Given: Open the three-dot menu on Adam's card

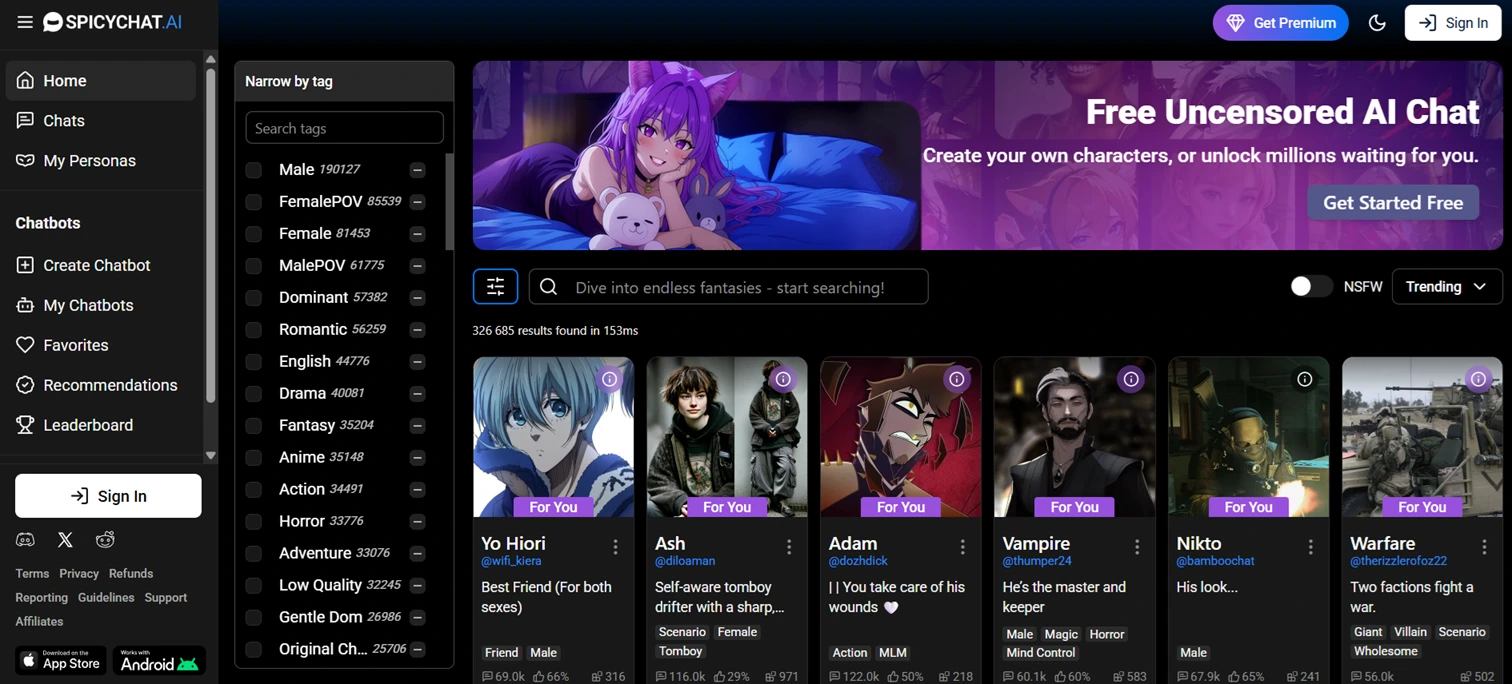Looking at the screenshot, I should [x=962, y=548].
